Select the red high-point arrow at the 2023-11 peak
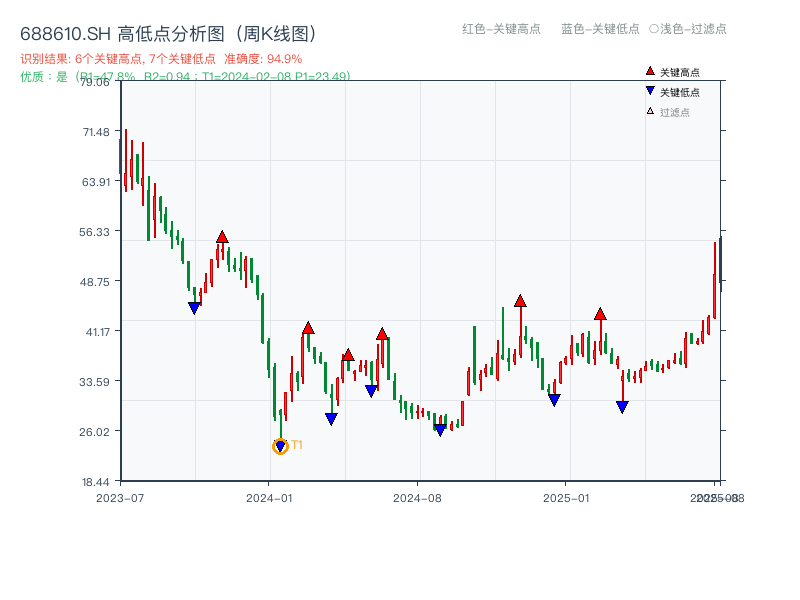 tap(222, 234)
